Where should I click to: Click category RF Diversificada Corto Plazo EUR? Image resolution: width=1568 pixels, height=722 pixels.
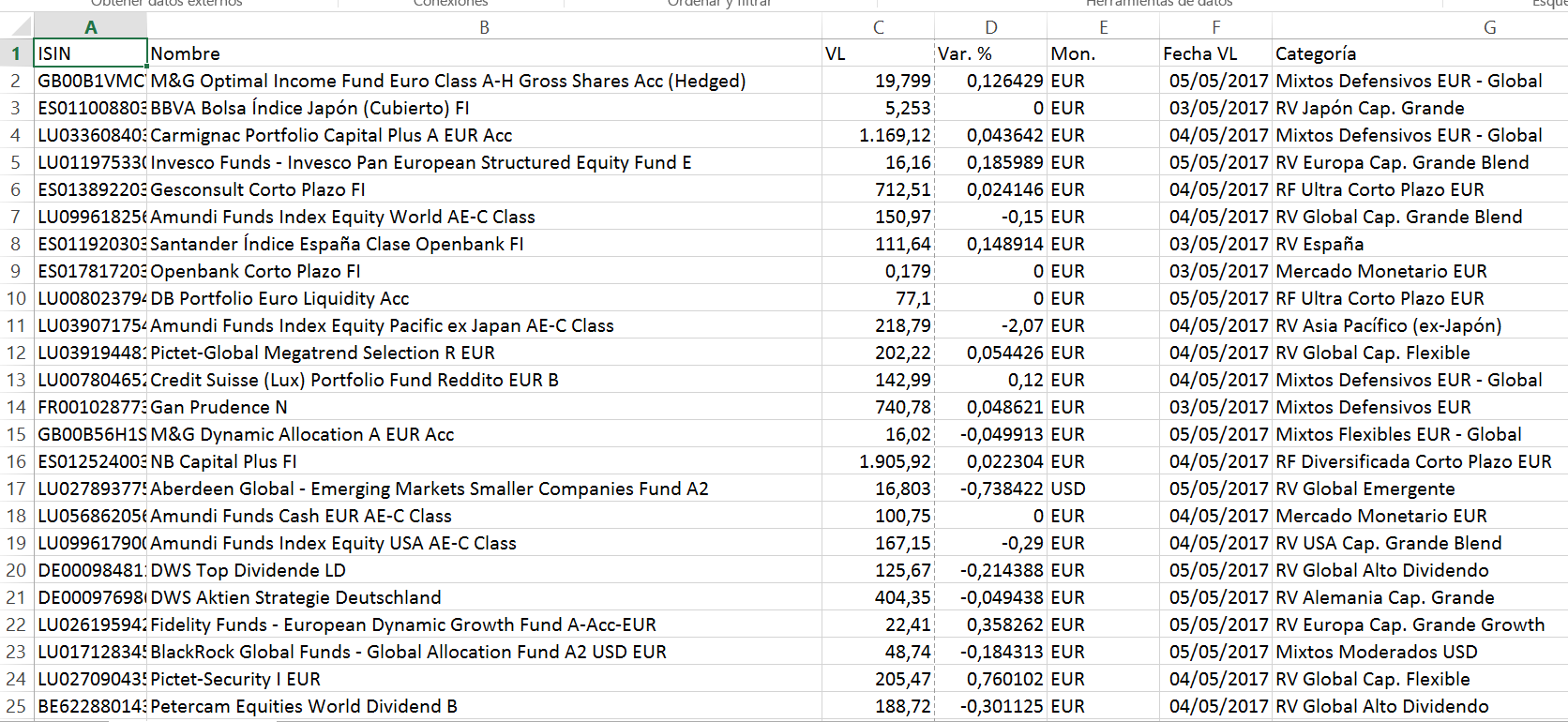pyautogui.click(x=1420, y=461)
